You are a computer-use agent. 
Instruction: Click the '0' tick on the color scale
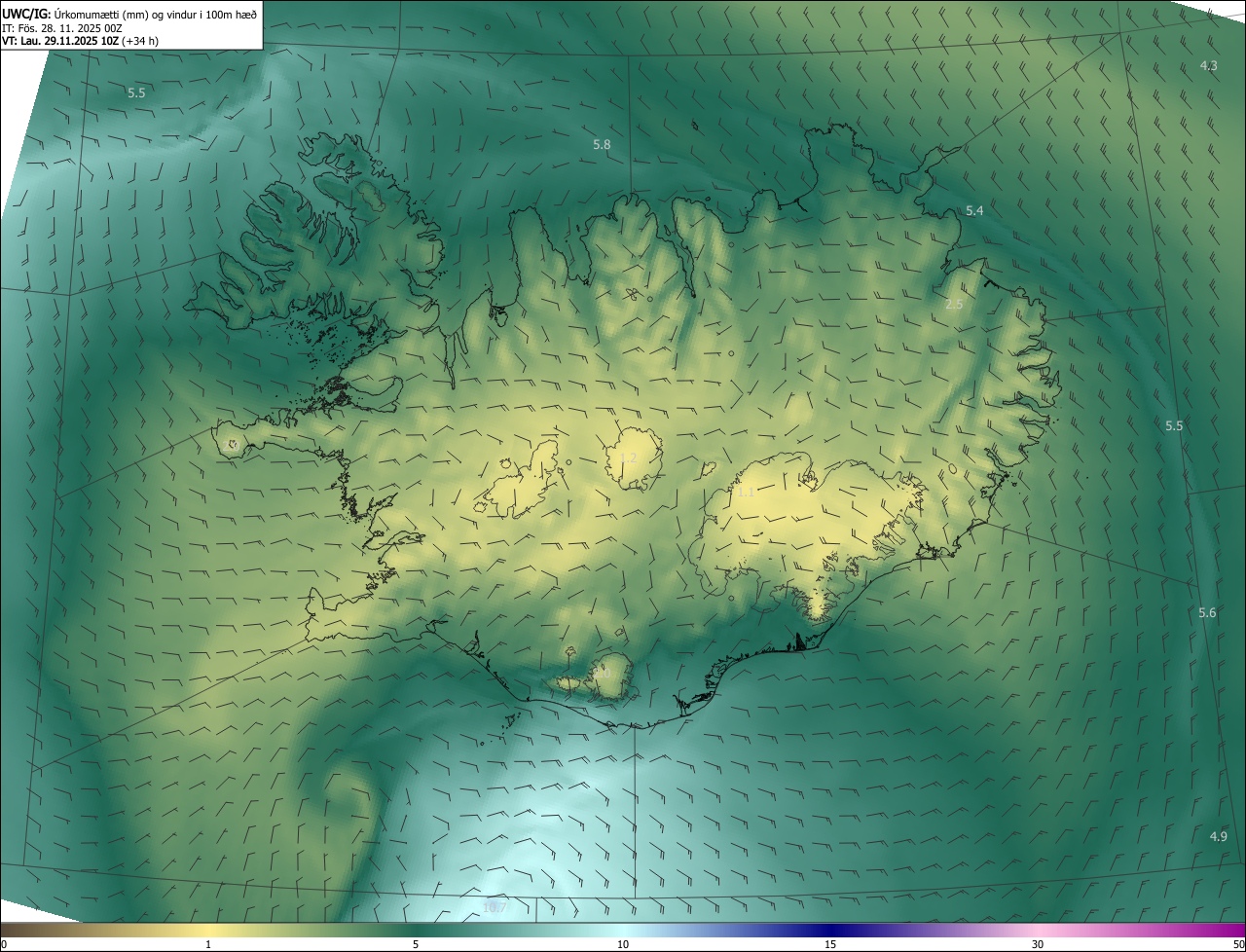[x=4, y=944]
